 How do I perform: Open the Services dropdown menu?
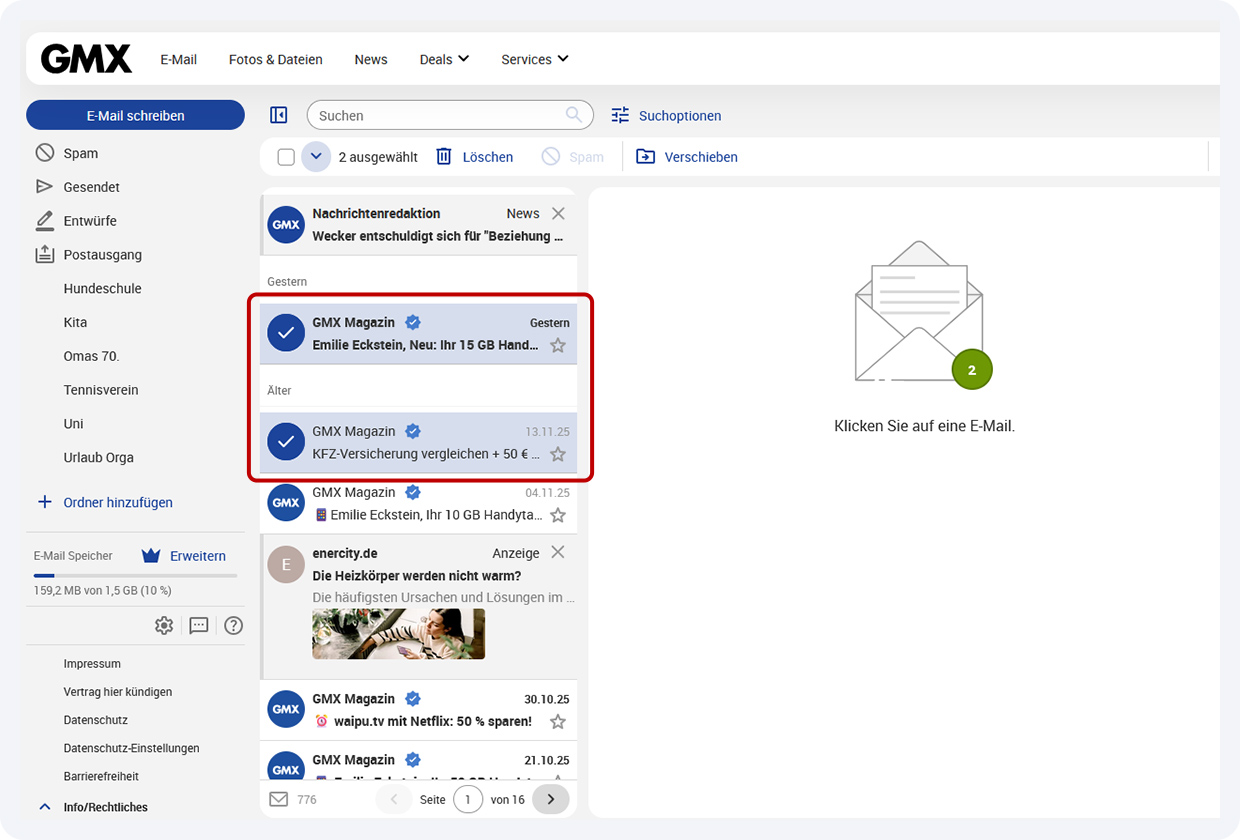tap(534, 59)
